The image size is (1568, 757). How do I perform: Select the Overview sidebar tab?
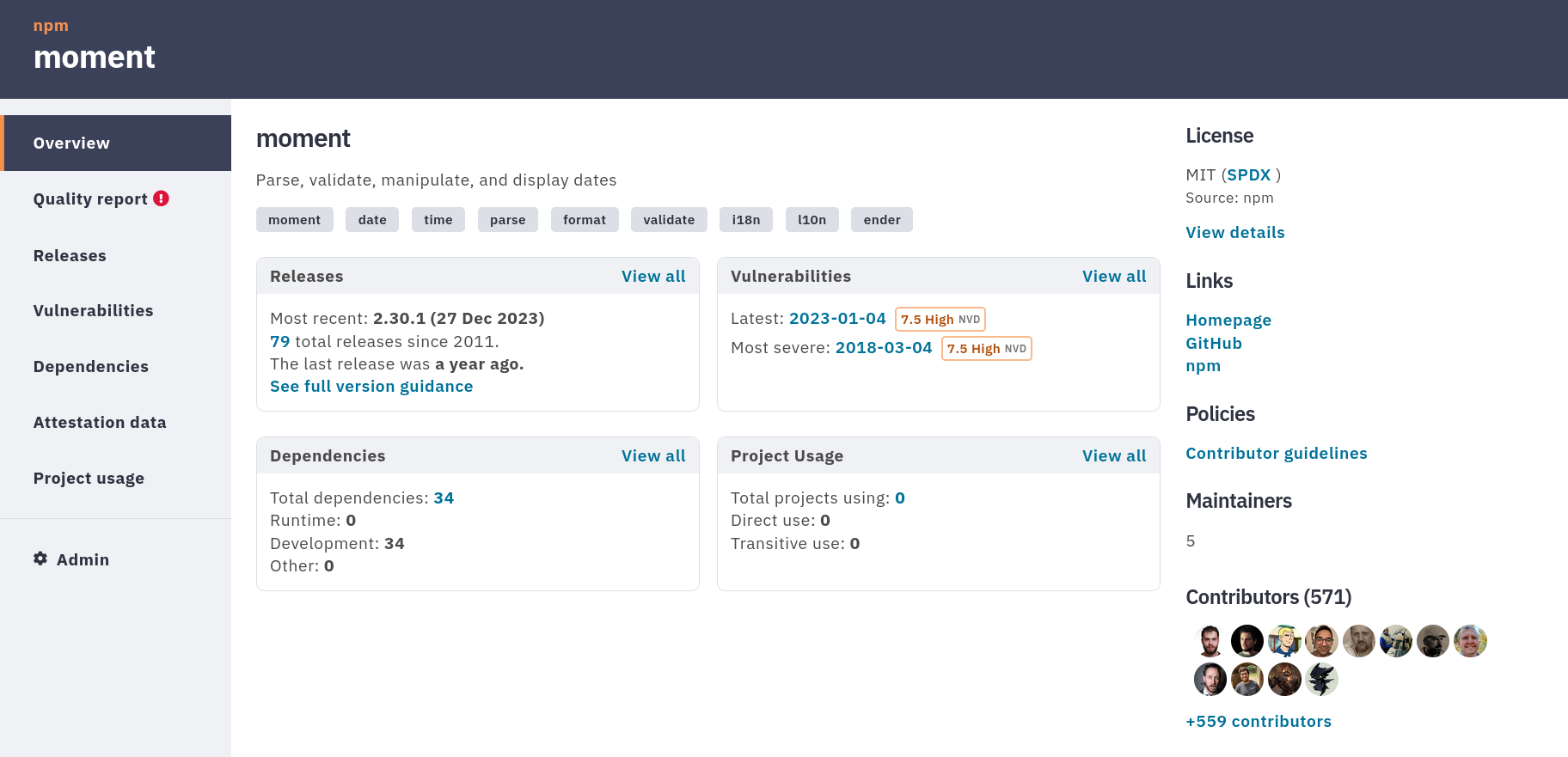click(x=115, y=143)
